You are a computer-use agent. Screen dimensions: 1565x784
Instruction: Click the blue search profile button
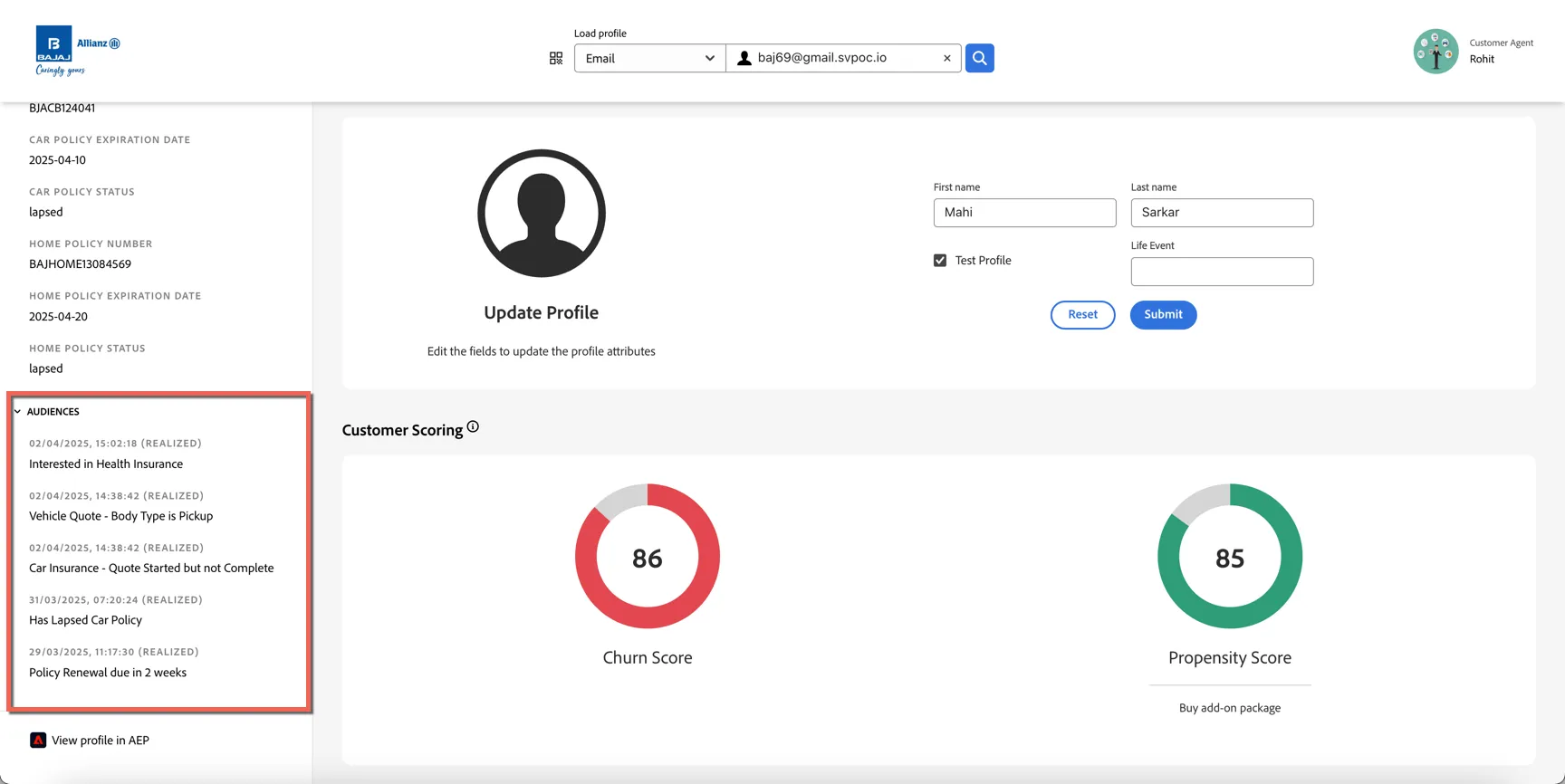coord(979,58)
